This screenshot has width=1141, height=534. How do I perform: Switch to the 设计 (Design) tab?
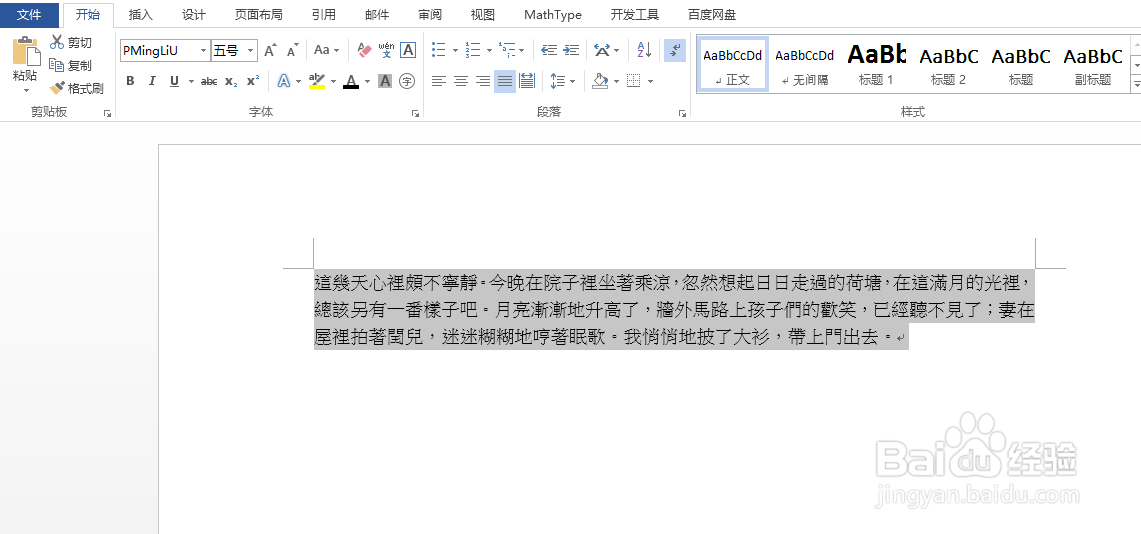(x=194, y=15)
